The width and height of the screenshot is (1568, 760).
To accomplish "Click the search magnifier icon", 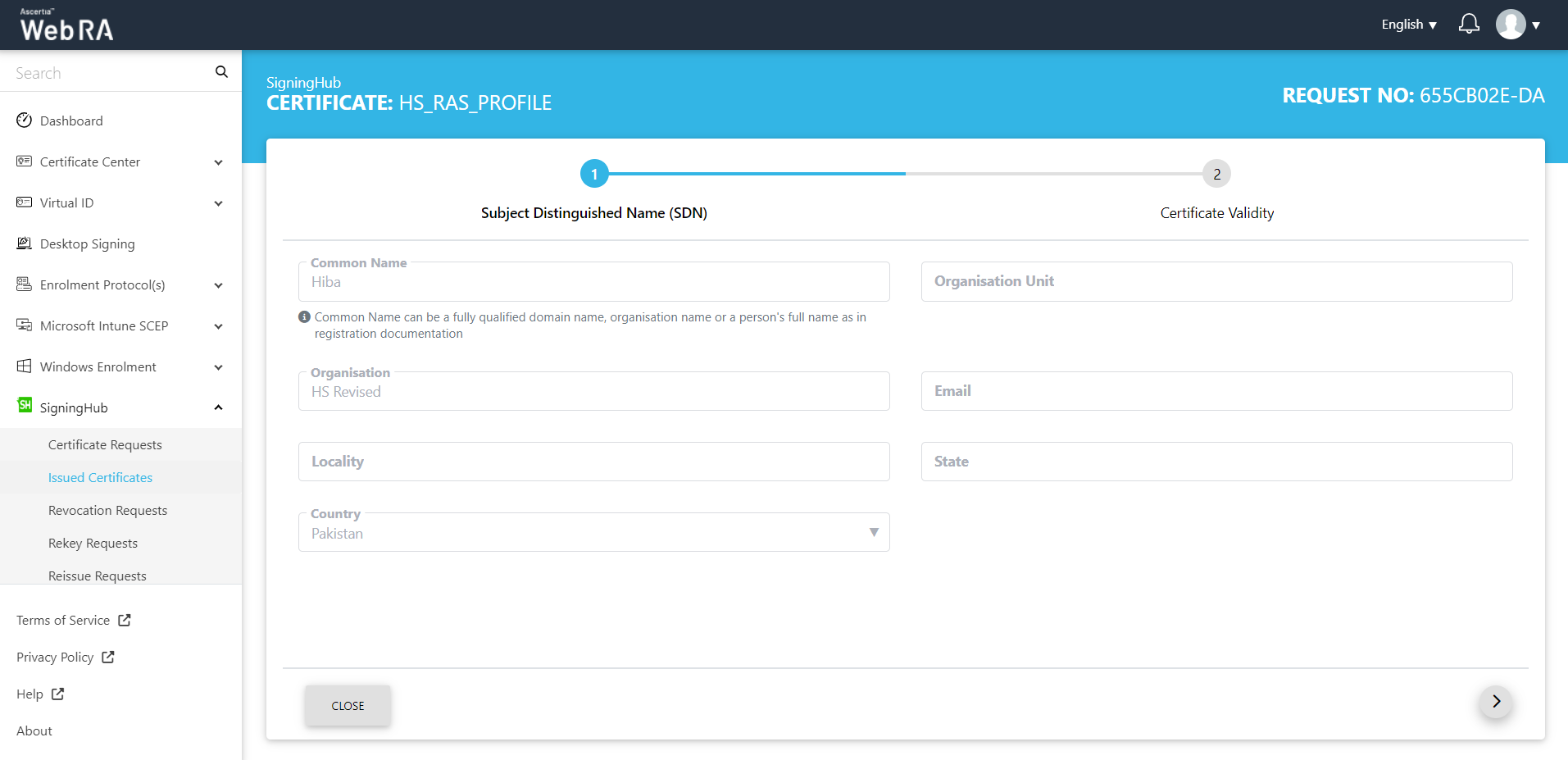I will 221,72.
